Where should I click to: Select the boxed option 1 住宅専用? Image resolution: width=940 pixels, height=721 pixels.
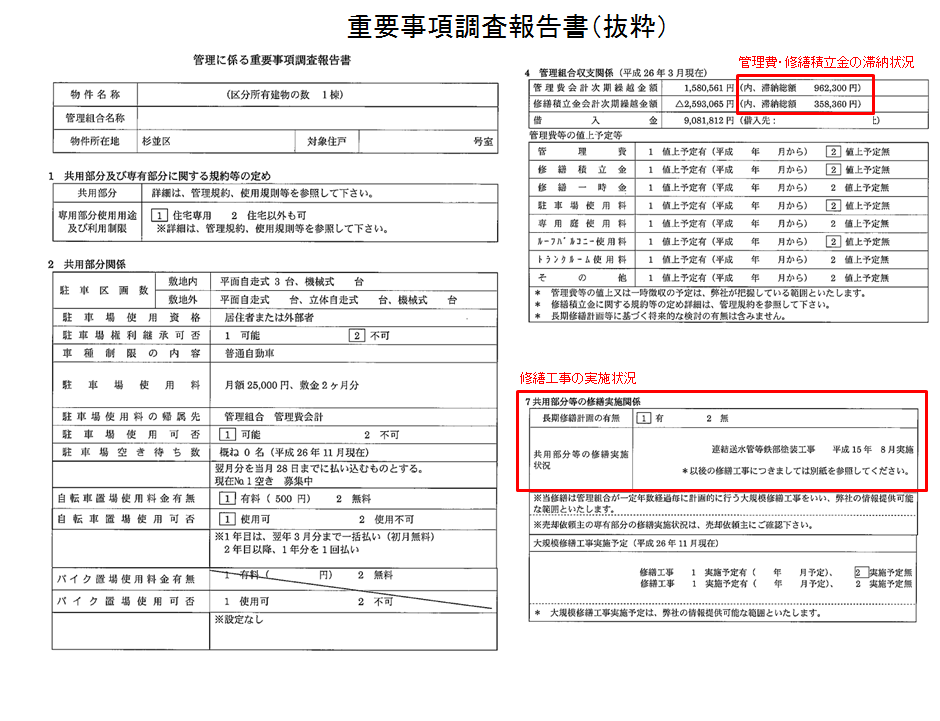pyautogui.click(x=182, y=215)
